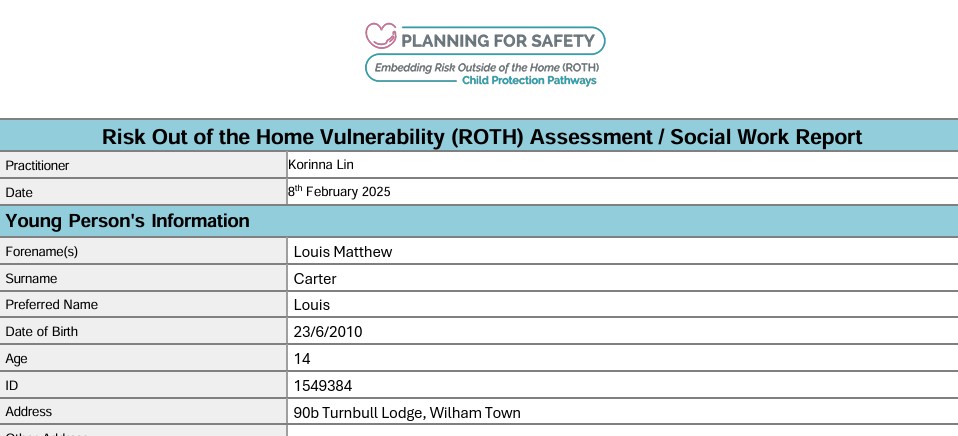The height and width of the screenshot is (436, 958).
Task: Click the Date of Birth row label
Action: (42, 332)
